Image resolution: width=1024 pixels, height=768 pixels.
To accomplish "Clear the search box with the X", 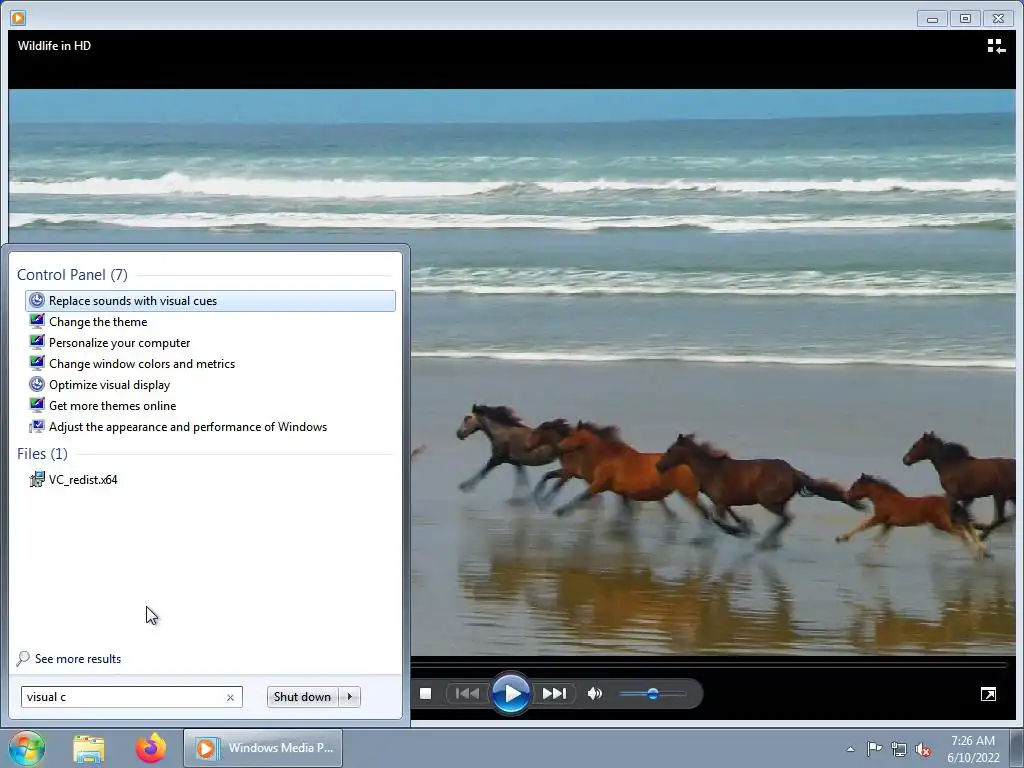I will click(231, 697).
